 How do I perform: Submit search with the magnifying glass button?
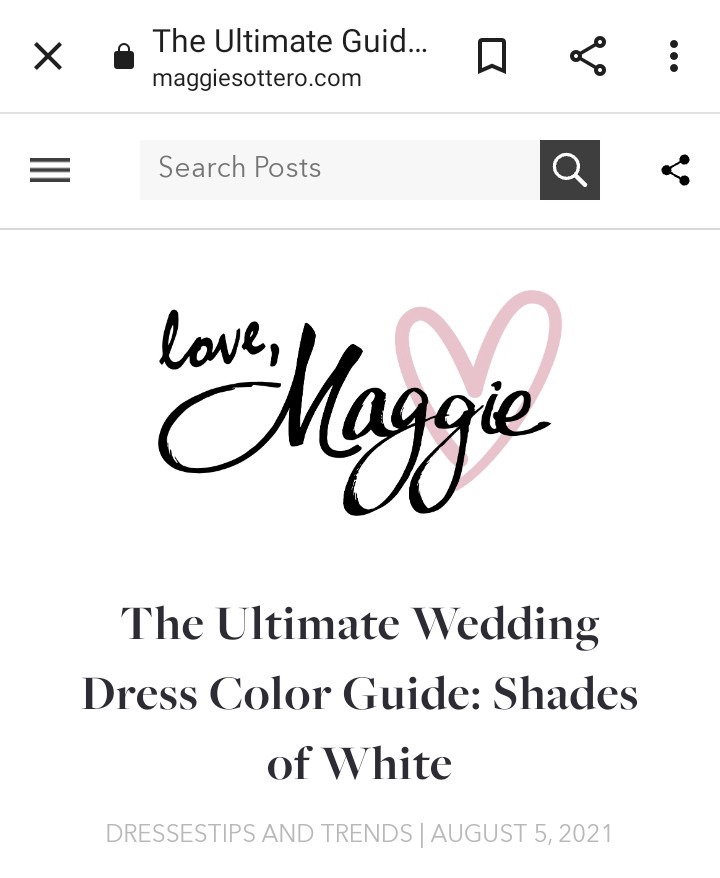(570, 170)
